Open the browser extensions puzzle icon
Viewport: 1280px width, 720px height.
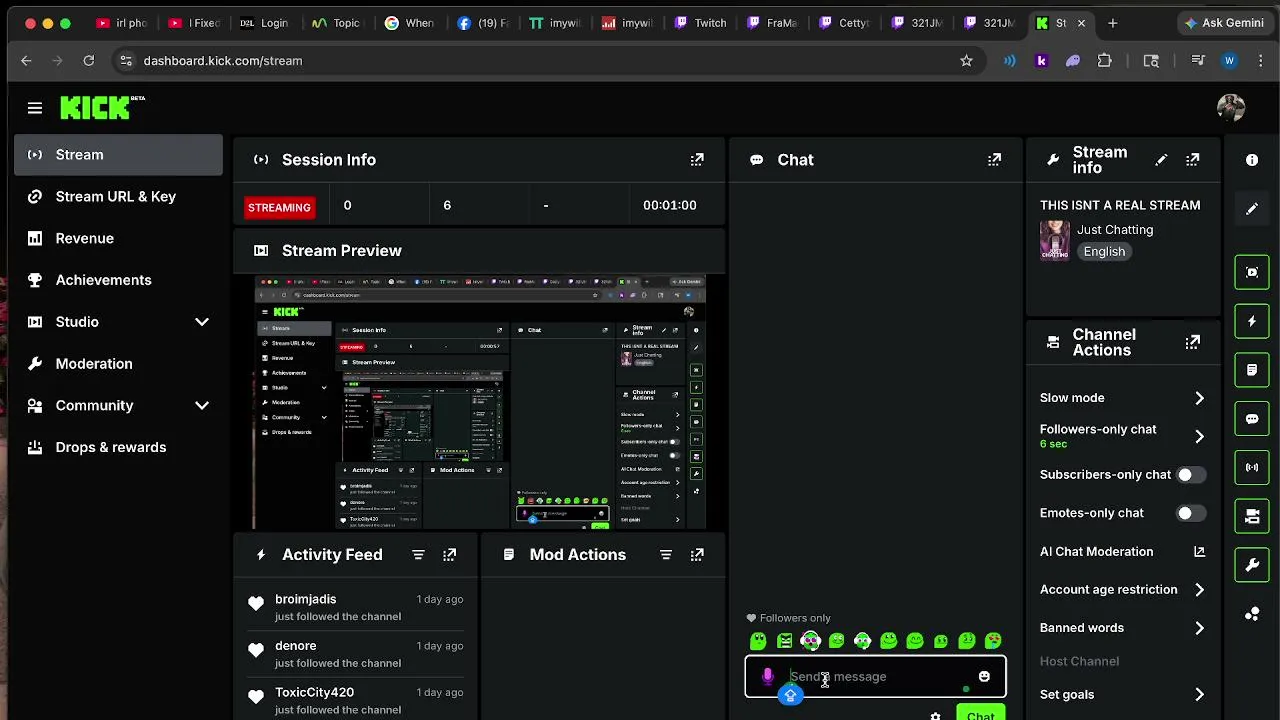[x=1104, y=61]
